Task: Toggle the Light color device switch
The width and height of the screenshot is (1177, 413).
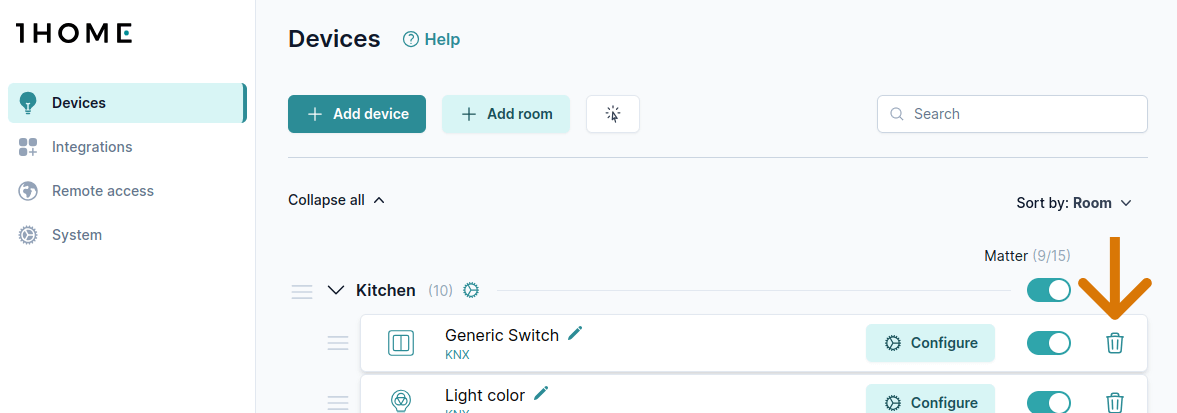Action: point(1048,402)
